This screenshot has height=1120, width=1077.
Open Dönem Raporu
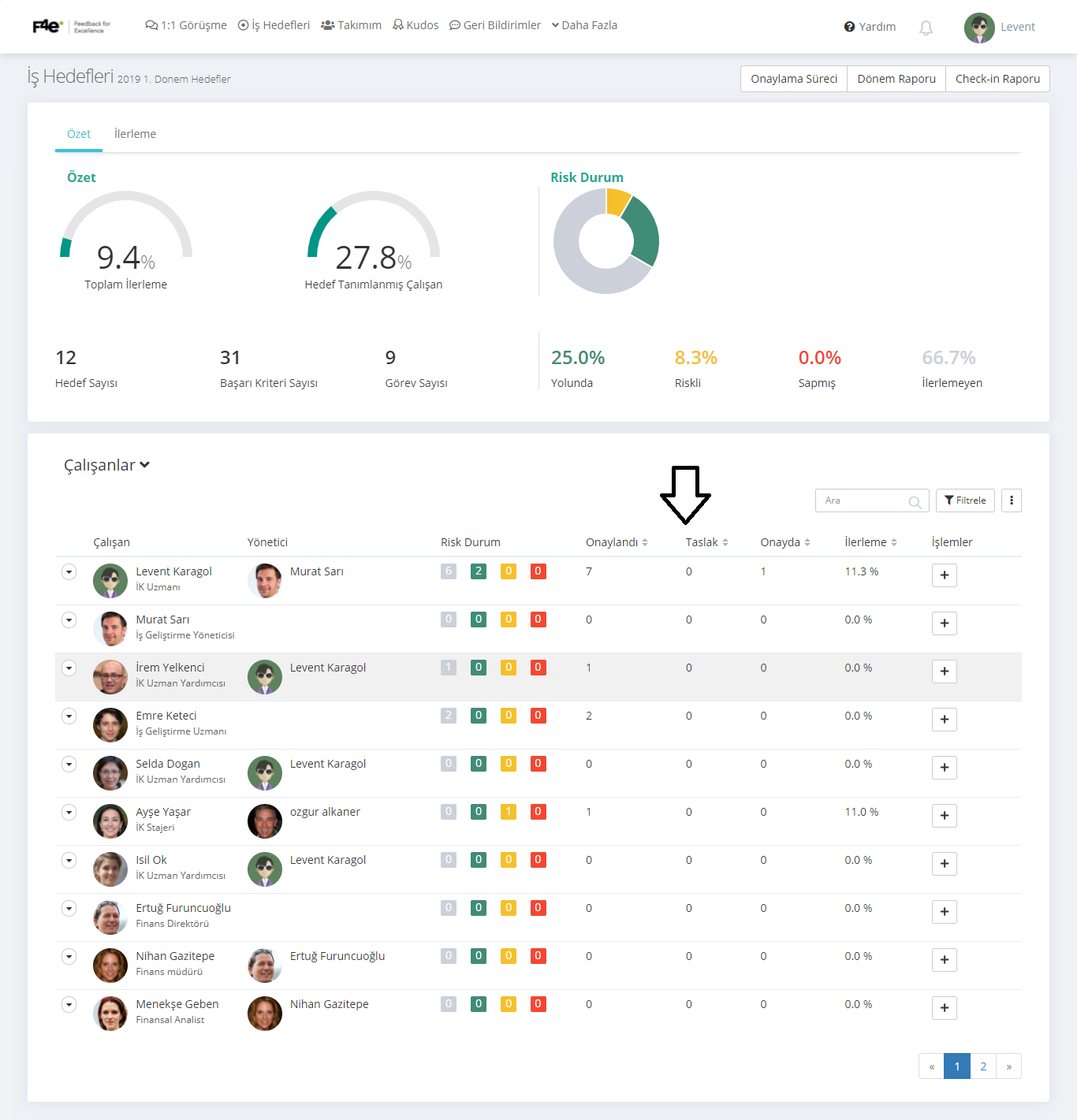click(x=896, y=79)
